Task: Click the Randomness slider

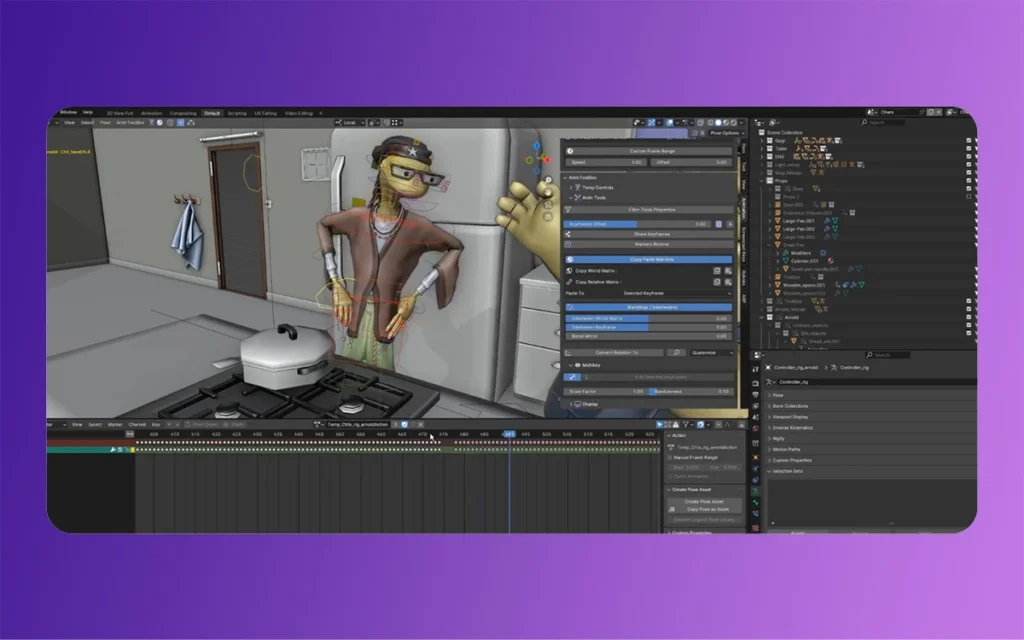Action: coord(692,392)
